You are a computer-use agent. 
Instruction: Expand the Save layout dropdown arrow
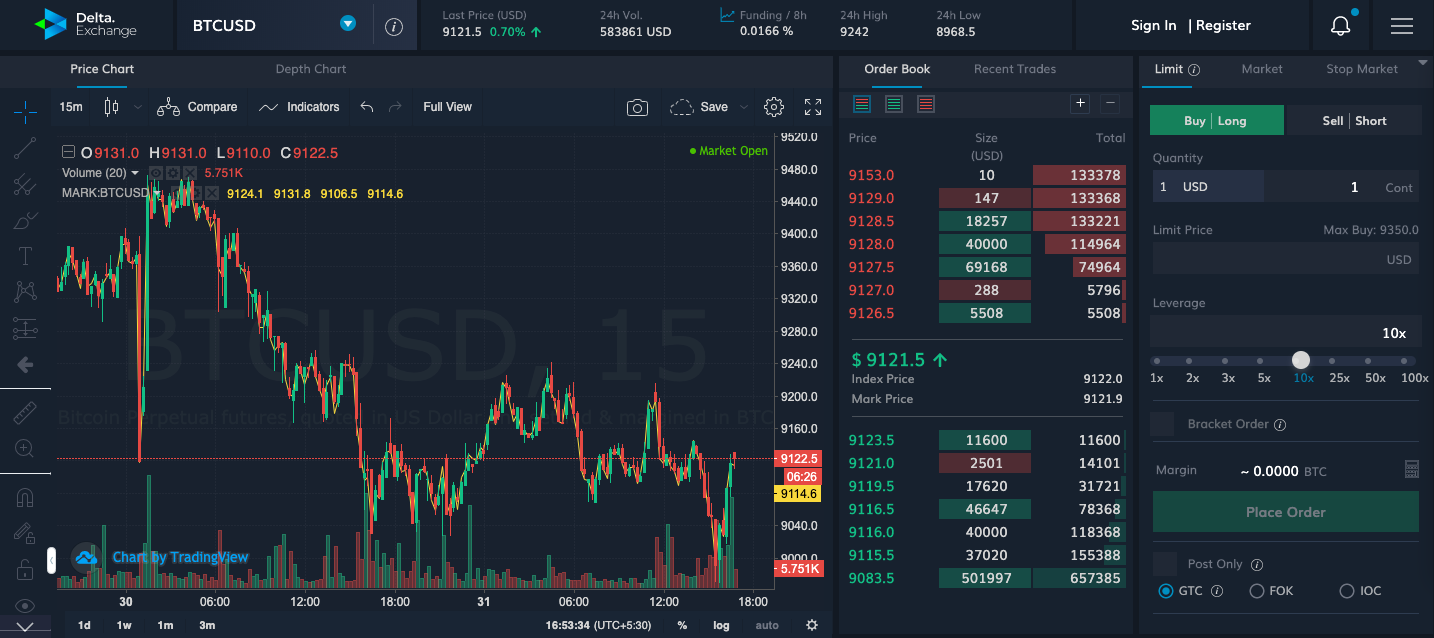[743, 107]
